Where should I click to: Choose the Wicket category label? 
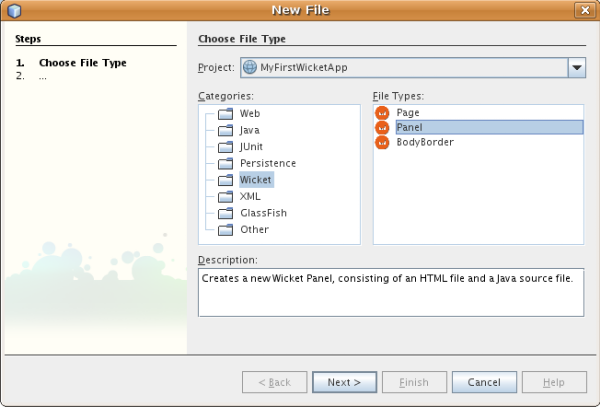click(x=256, y=180)
